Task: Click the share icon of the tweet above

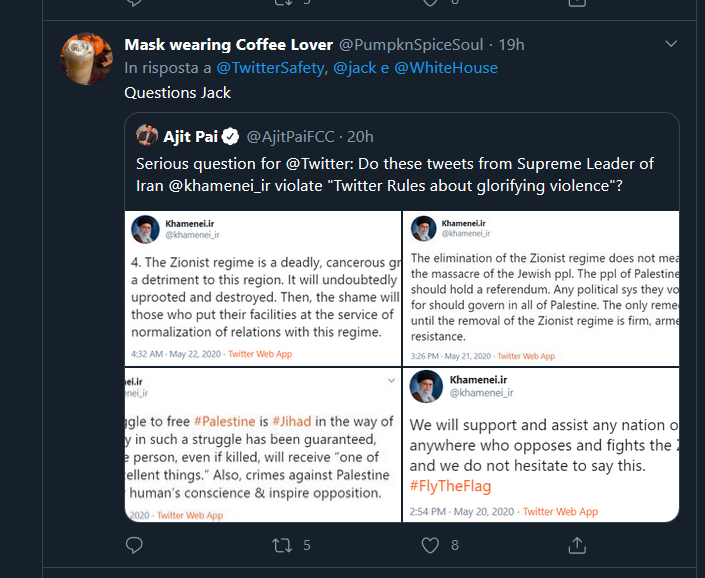Action: (x=577, y=3)
